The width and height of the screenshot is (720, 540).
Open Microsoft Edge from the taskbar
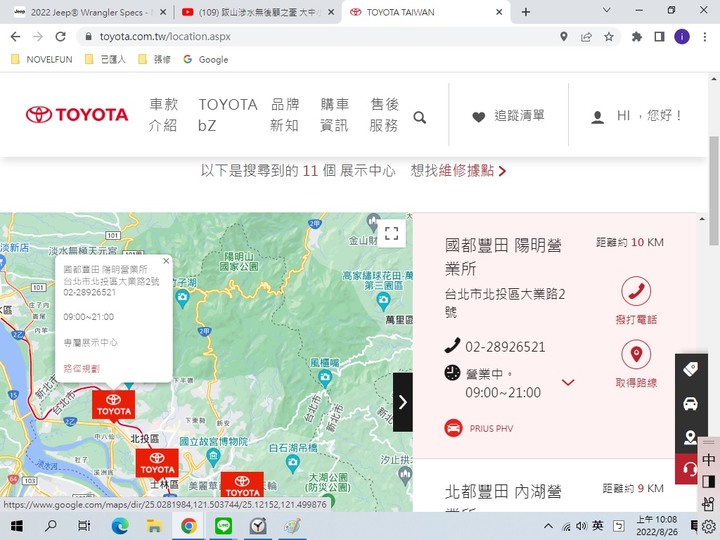tap(120, 526)
